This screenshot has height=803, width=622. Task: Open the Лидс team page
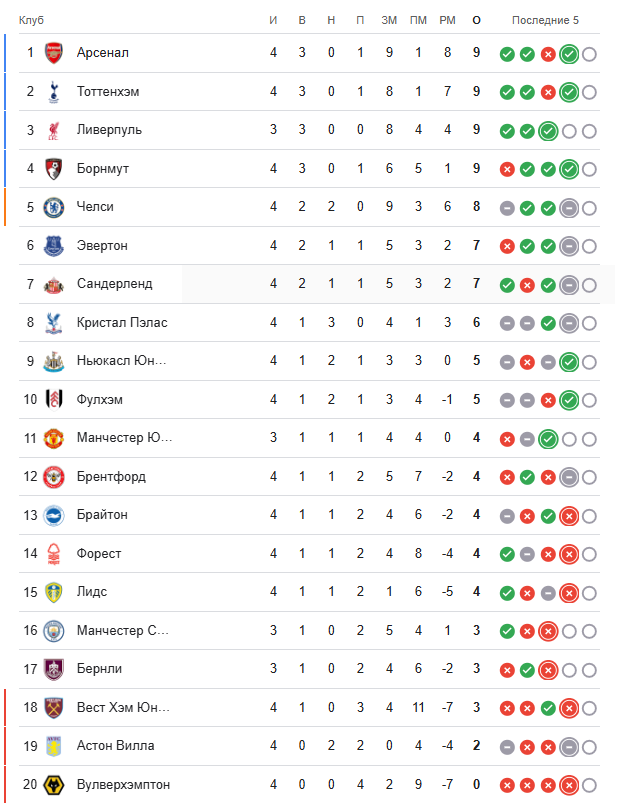pyautogui.click(x=92, y=592)
